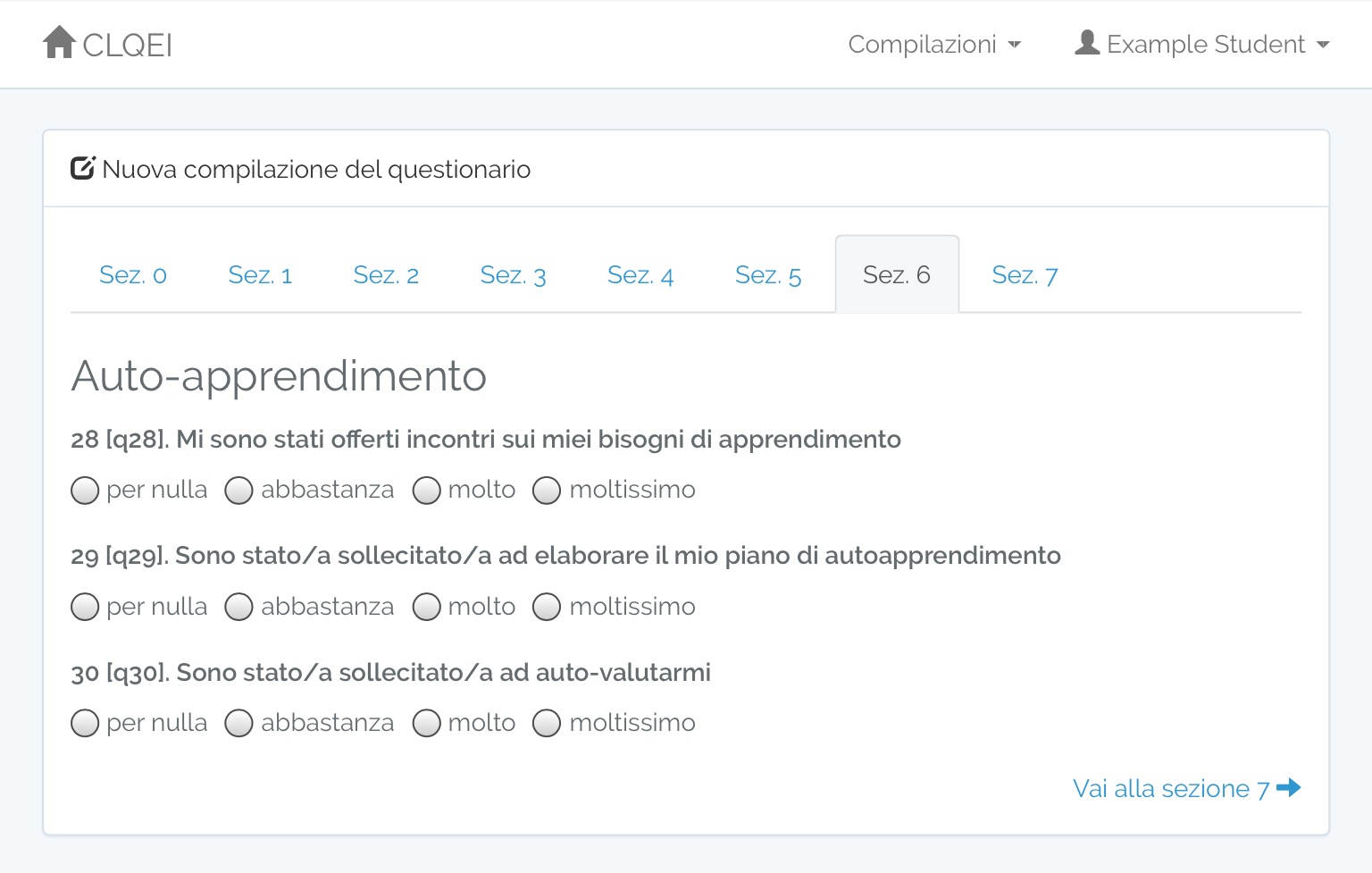Click the right arrow icon after sezione 7
Viewport: 1372px width, 873px height.
(x=1289, y=787)
